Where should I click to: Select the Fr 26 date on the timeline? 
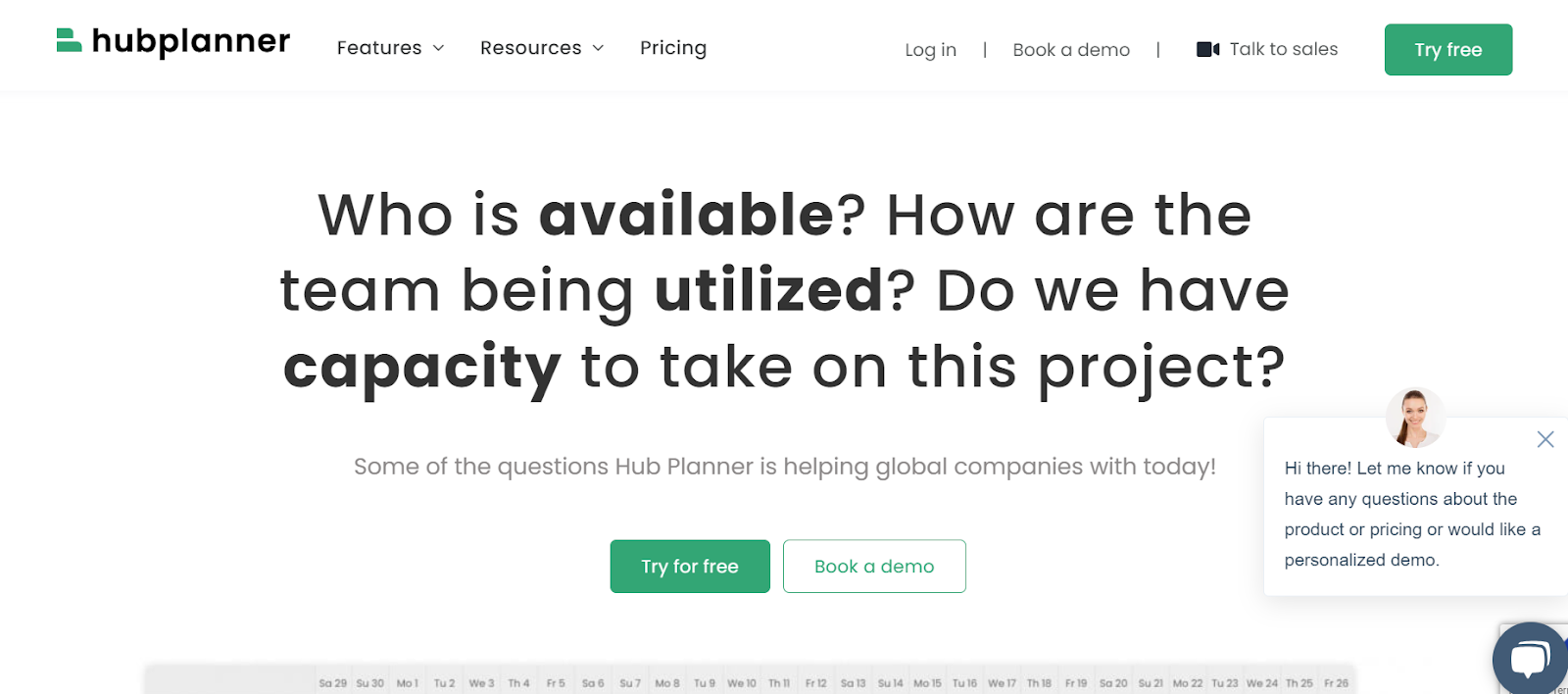coord(1335,681)
